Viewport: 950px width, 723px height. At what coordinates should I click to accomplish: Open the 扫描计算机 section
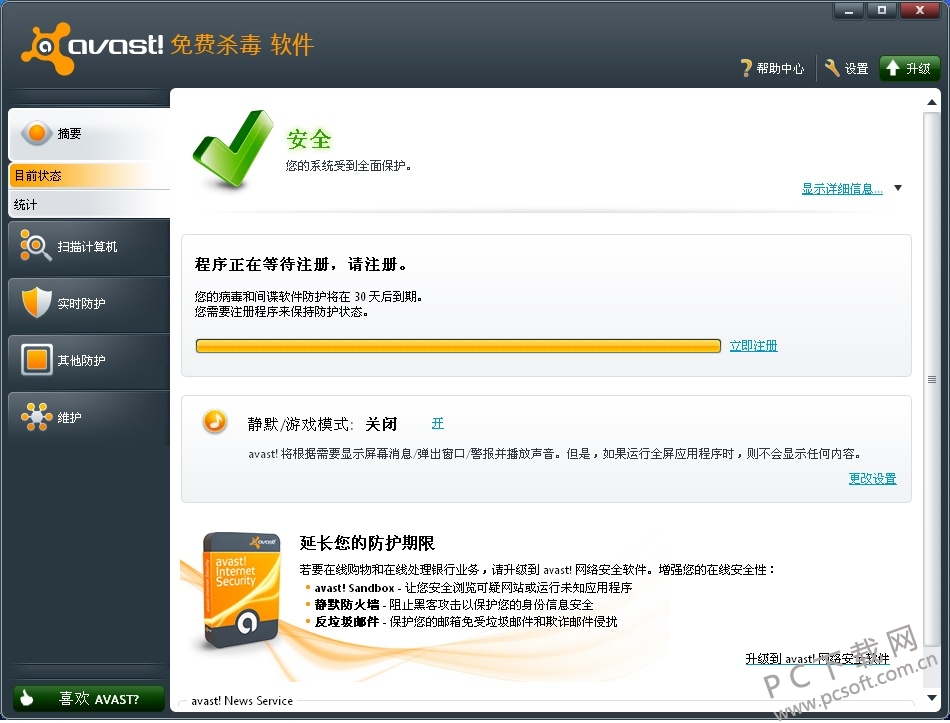coord(89,247)
